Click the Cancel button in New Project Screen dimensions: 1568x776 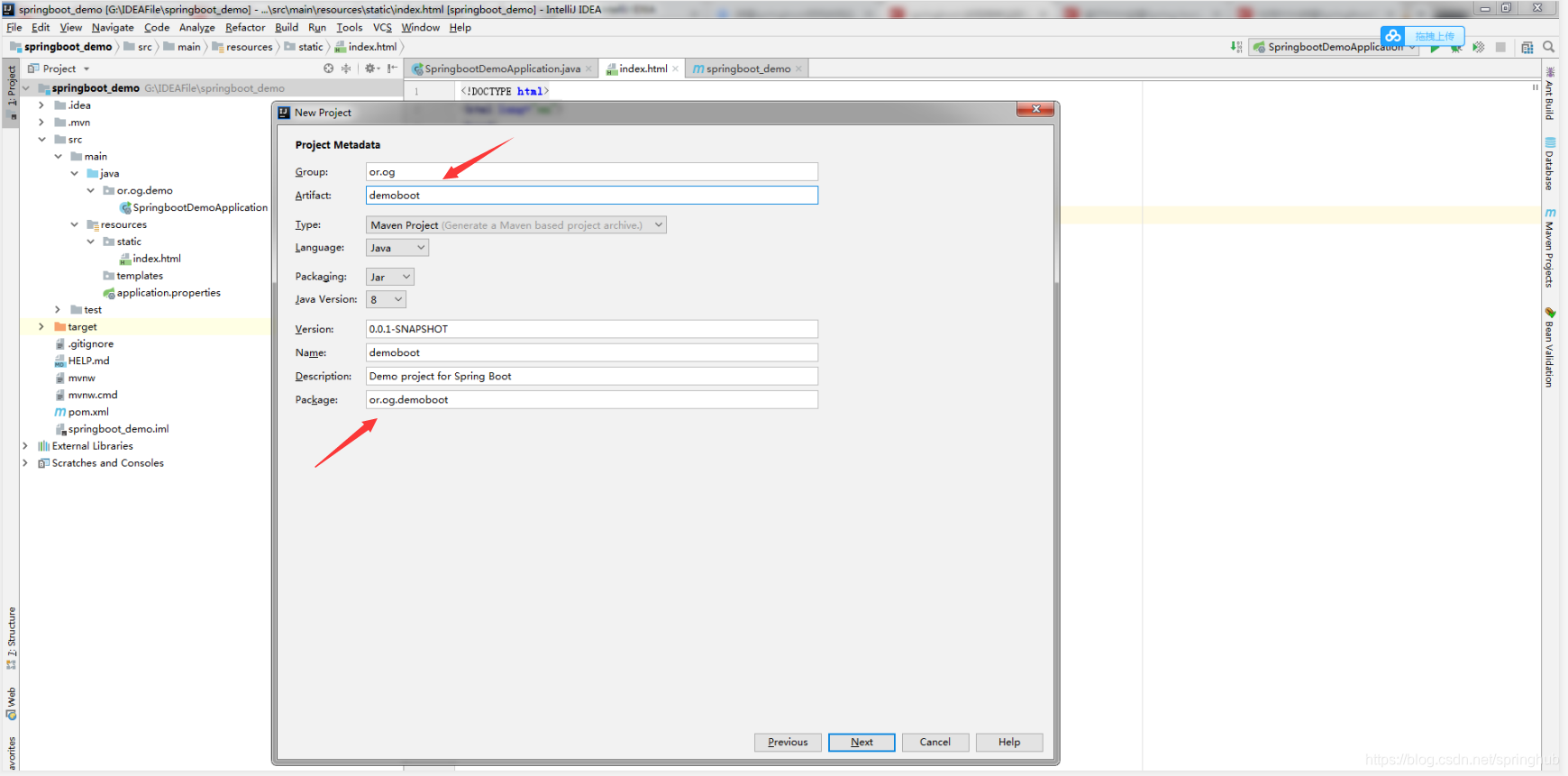[x=935, y=743]
